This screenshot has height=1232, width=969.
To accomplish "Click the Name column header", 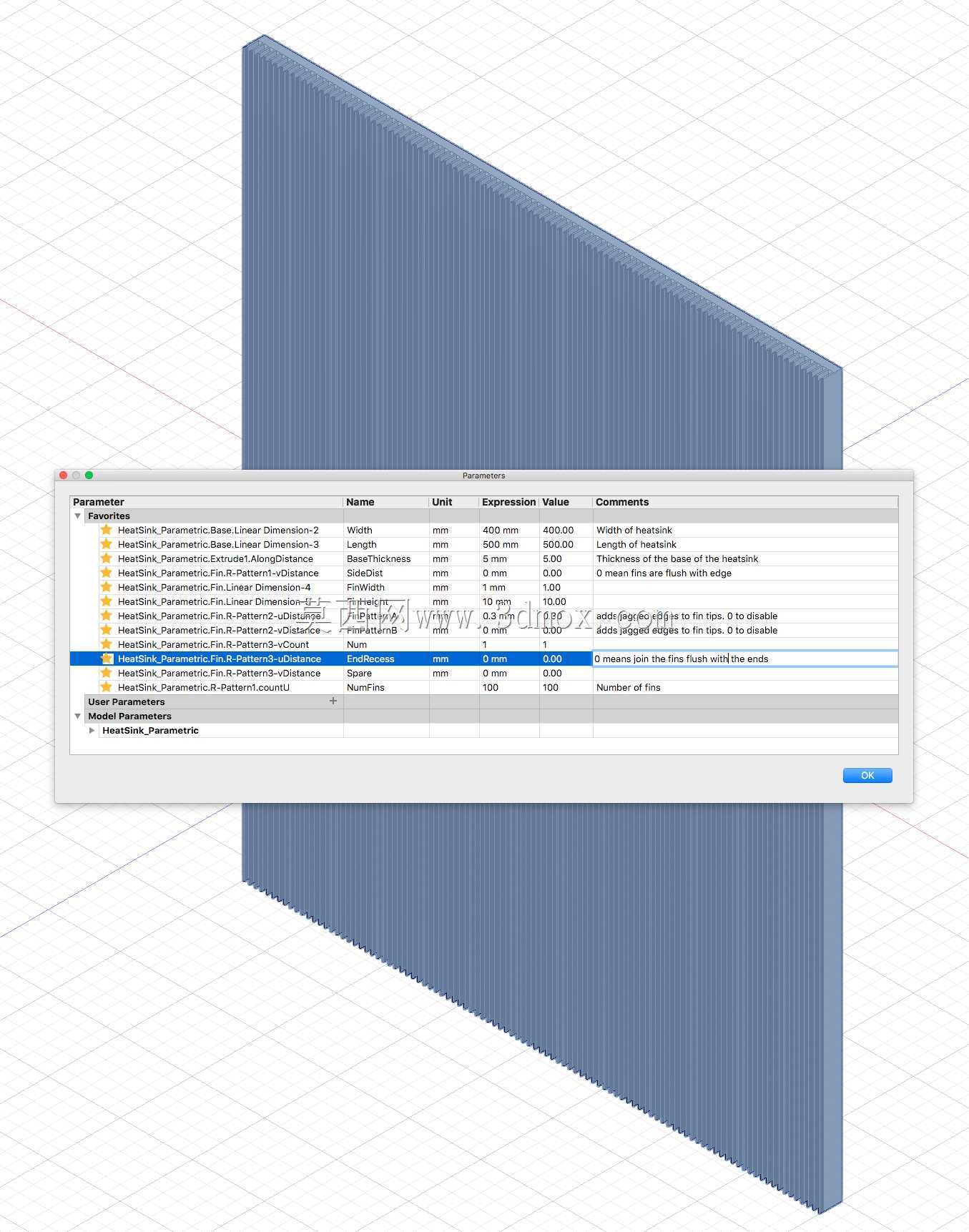I will (x=386, y=502).
